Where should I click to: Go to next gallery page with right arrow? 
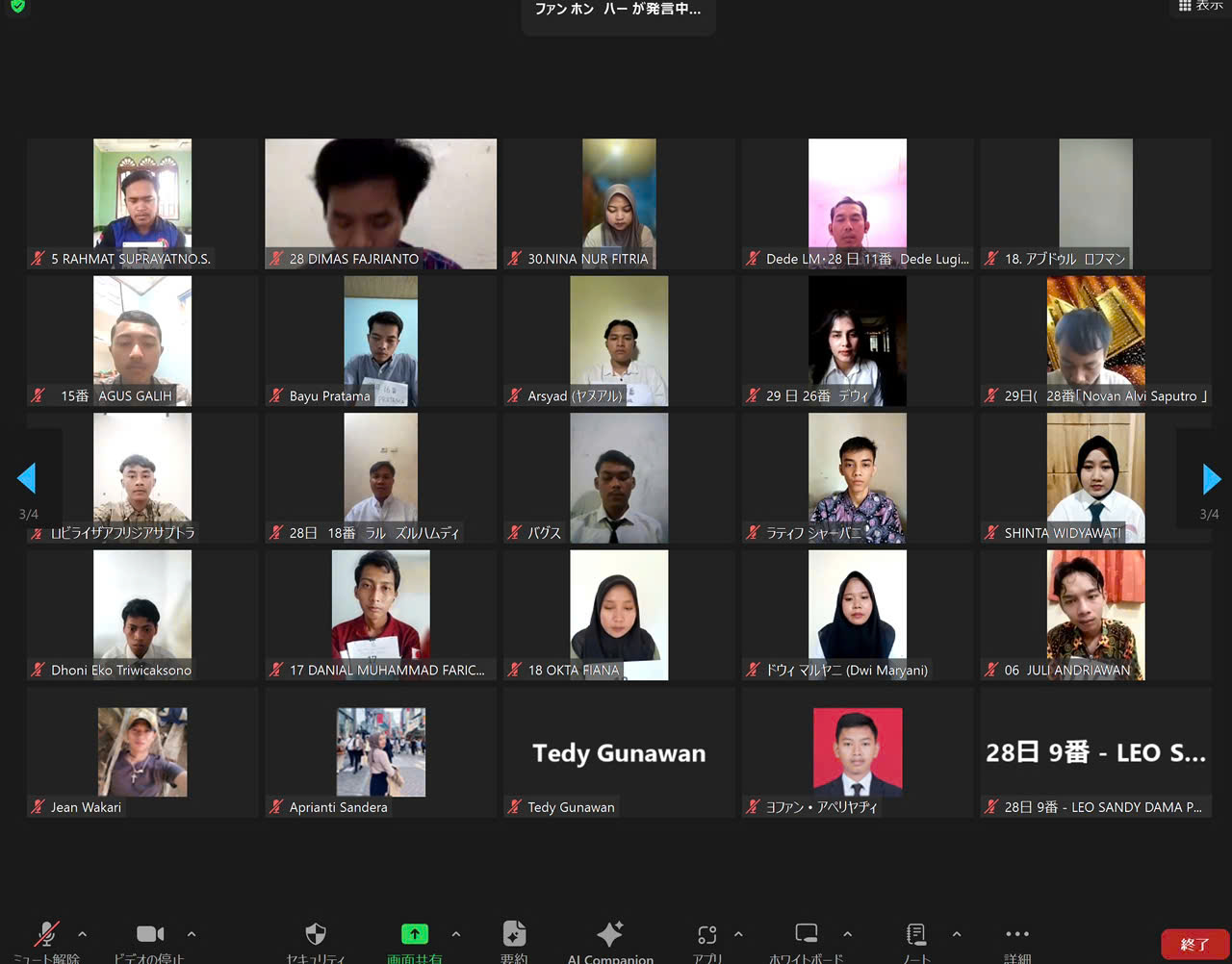[x=1211, y=478]
